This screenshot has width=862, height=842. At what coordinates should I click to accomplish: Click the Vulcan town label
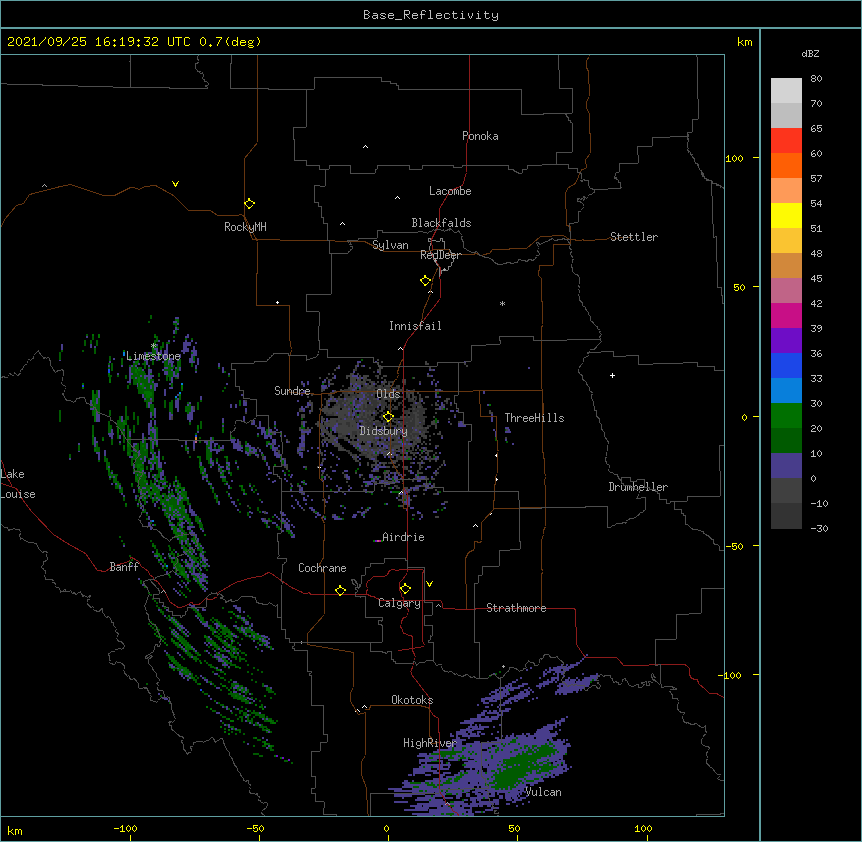[x=543, y=792]
